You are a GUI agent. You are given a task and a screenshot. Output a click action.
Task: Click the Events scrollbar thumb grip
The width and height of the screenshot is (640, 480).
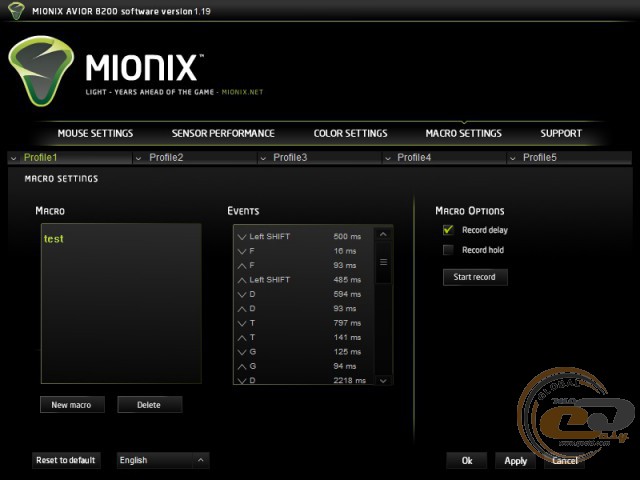[x=383, y=262]
